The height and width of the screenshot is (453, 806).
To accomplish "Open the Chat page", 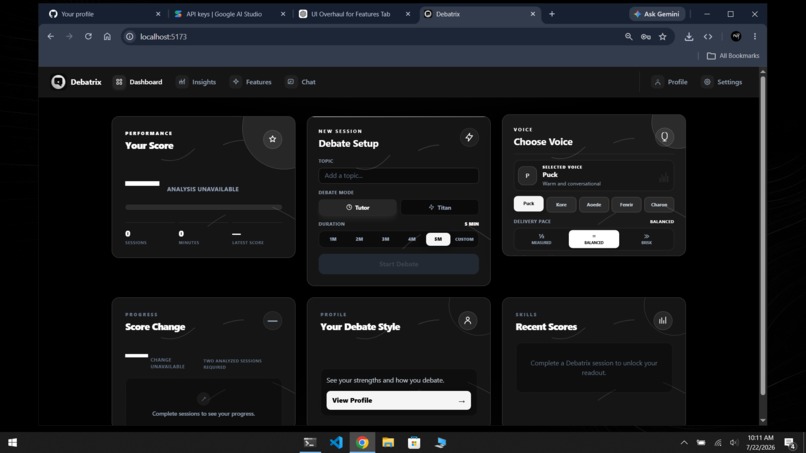I will tap(301, 82).
